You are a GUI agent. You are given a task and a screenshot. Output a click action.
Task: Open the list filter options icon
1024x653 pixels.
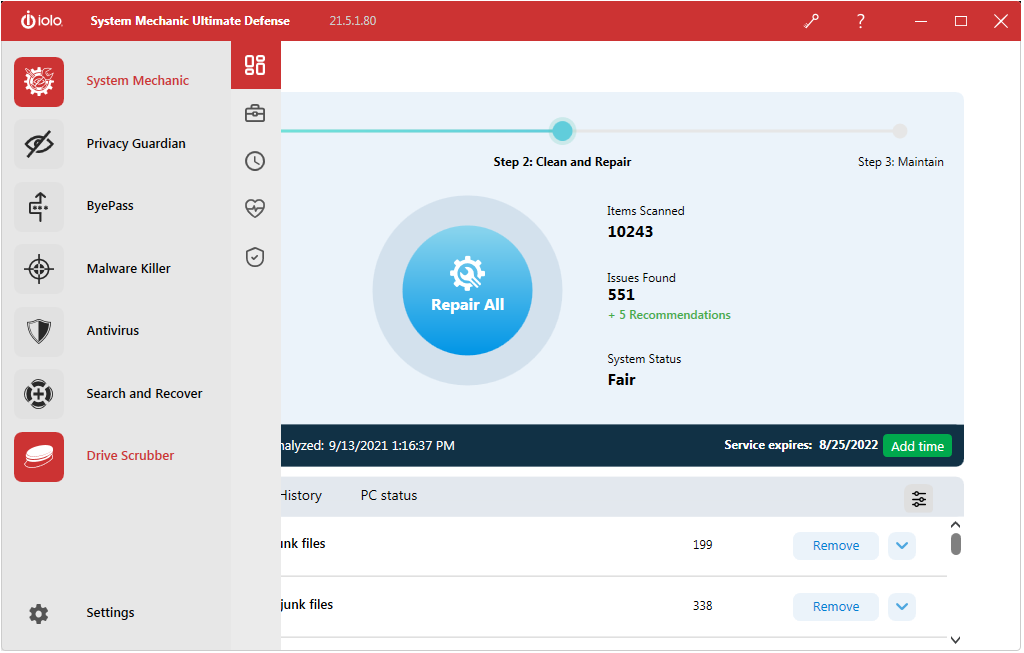click(x=918, y=498)
